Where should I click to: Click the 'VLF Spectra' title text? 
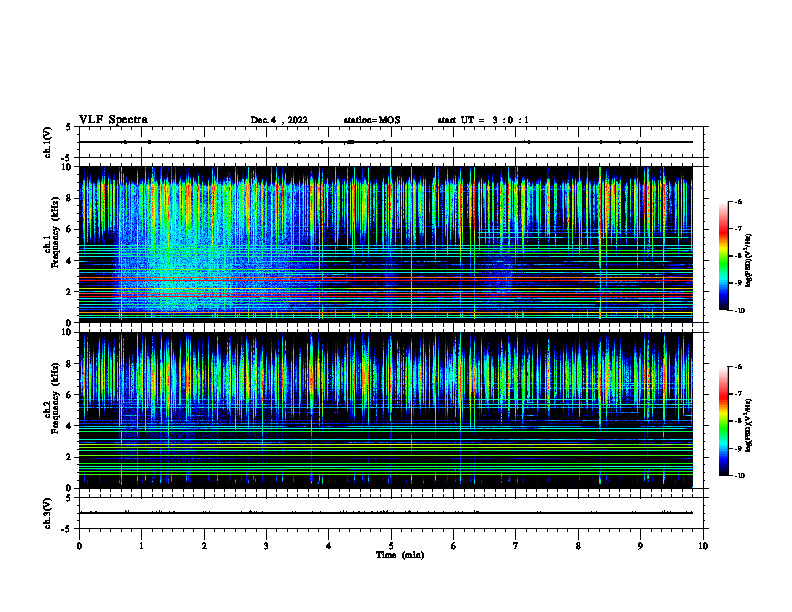click(113, 120)
